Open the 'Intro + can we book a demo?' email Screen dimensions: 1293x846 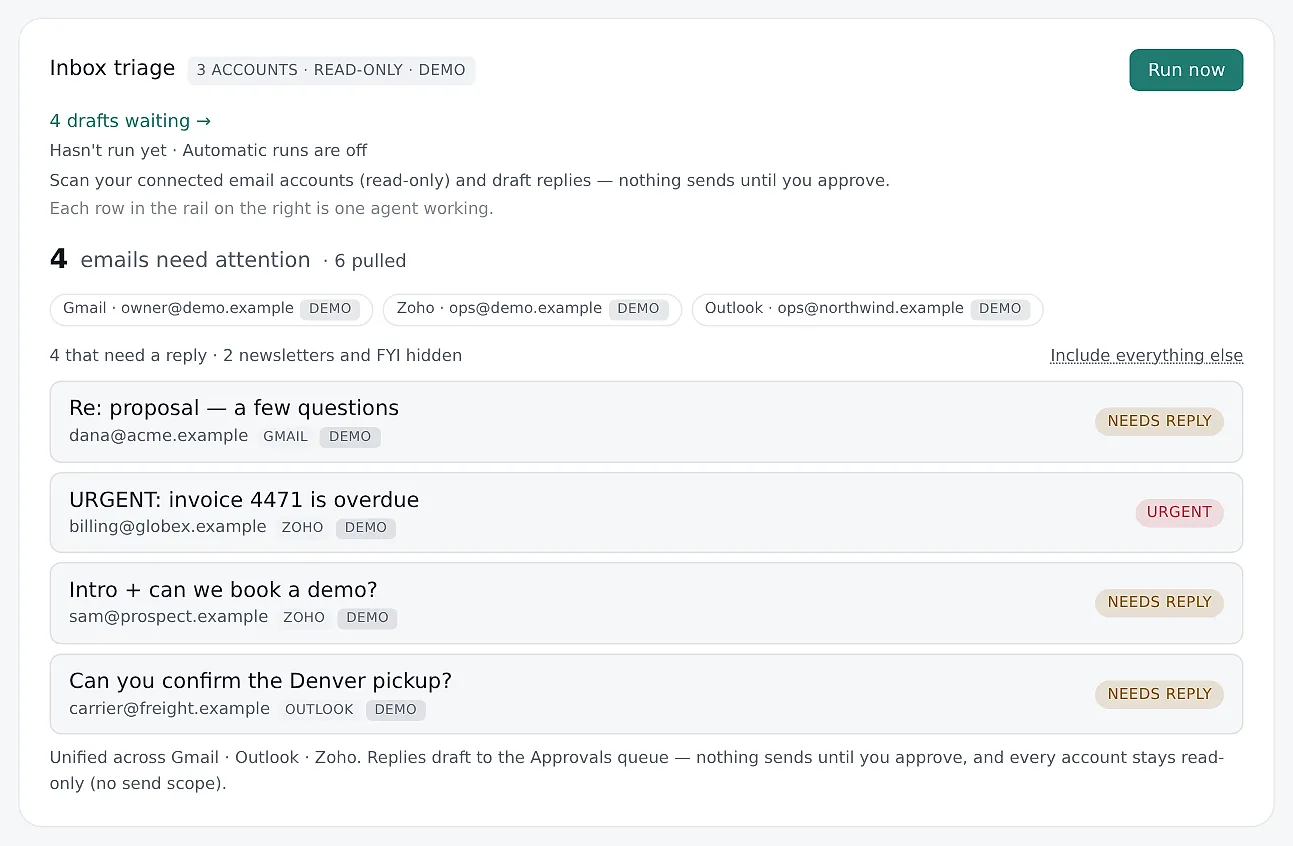[646, 603]
